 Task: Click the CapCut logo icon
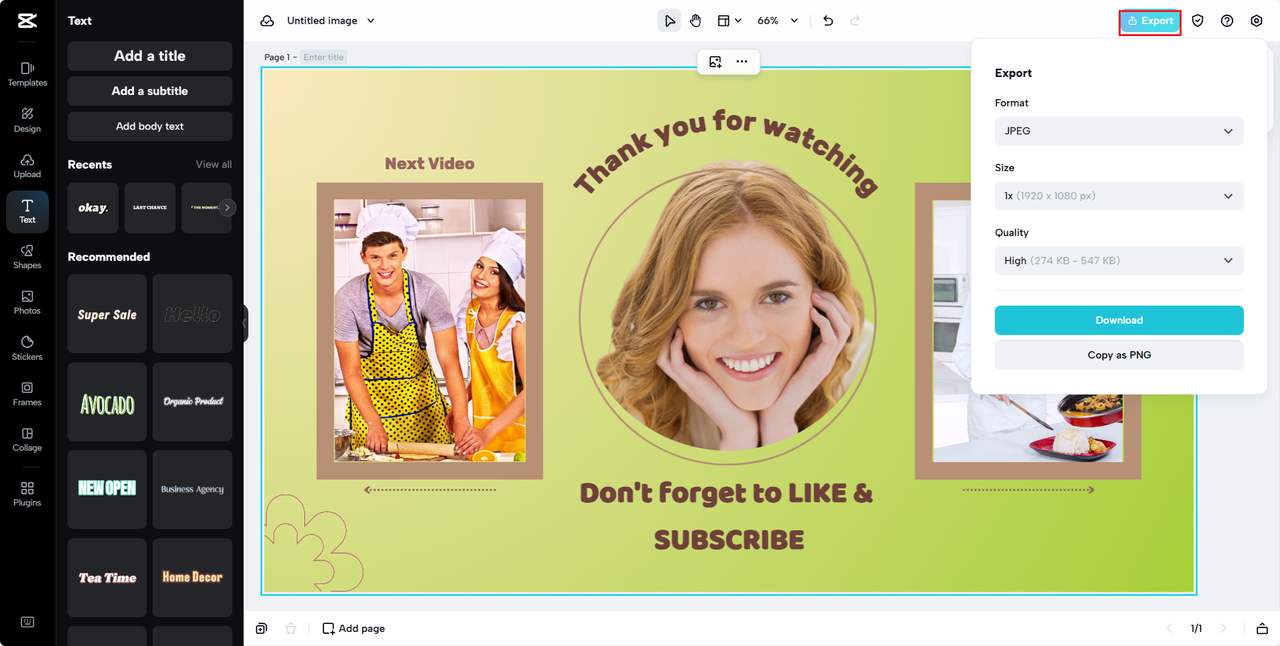click(27, 20)
